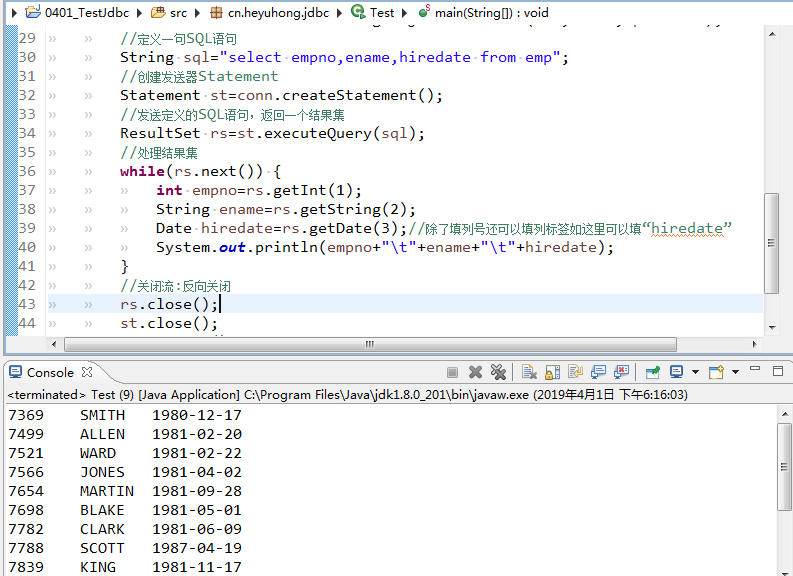Click the 'rs.close();' statement
This screenshot has height=576, width=793.
[x=169, y=304]
